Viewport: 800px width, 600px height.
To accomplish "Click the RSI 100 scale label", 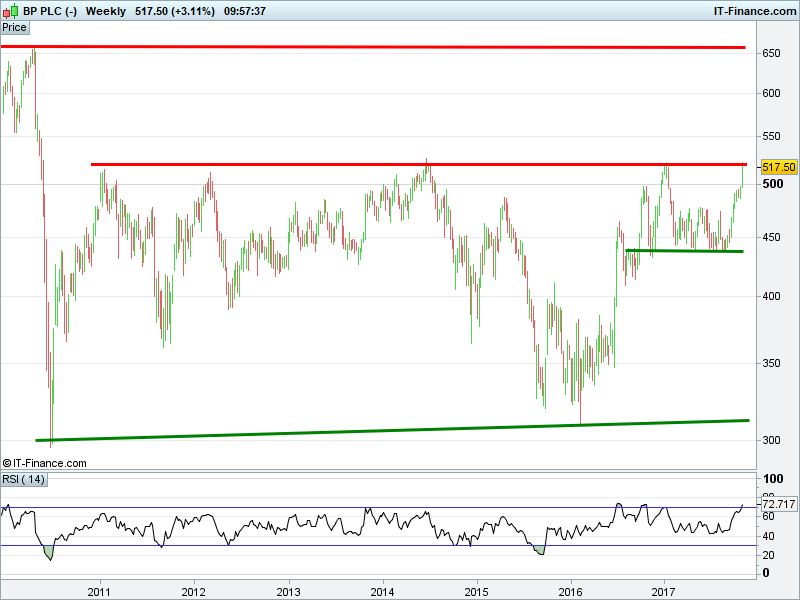I will (x=773, y=479).
